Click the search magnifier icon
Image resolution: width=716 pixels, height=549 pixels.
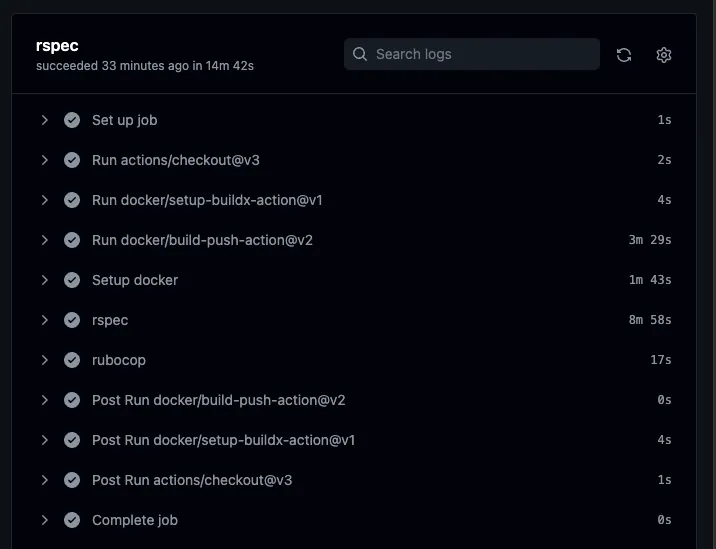(360, 54)
